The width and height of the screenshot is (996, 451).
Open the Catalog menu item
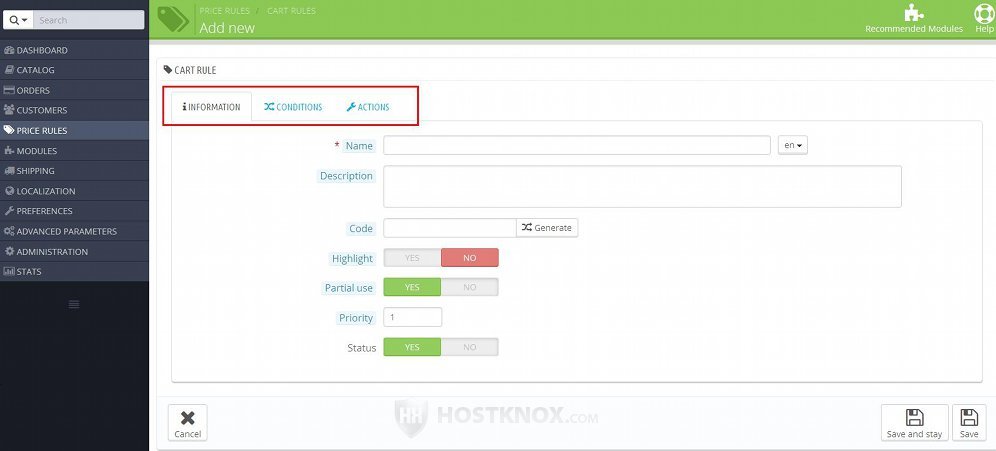[x=74, y=70]
